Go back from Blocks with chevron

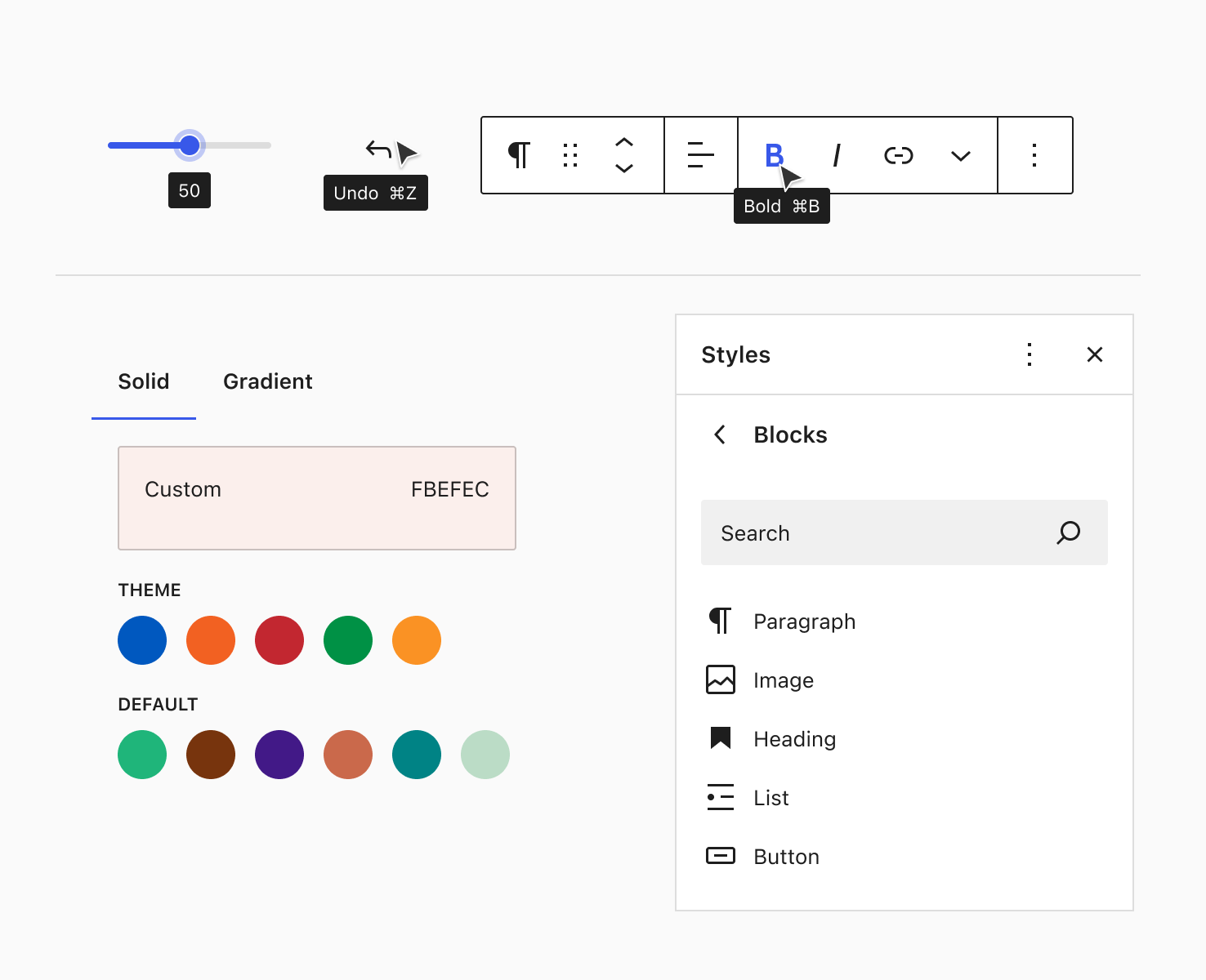(720, 434)
